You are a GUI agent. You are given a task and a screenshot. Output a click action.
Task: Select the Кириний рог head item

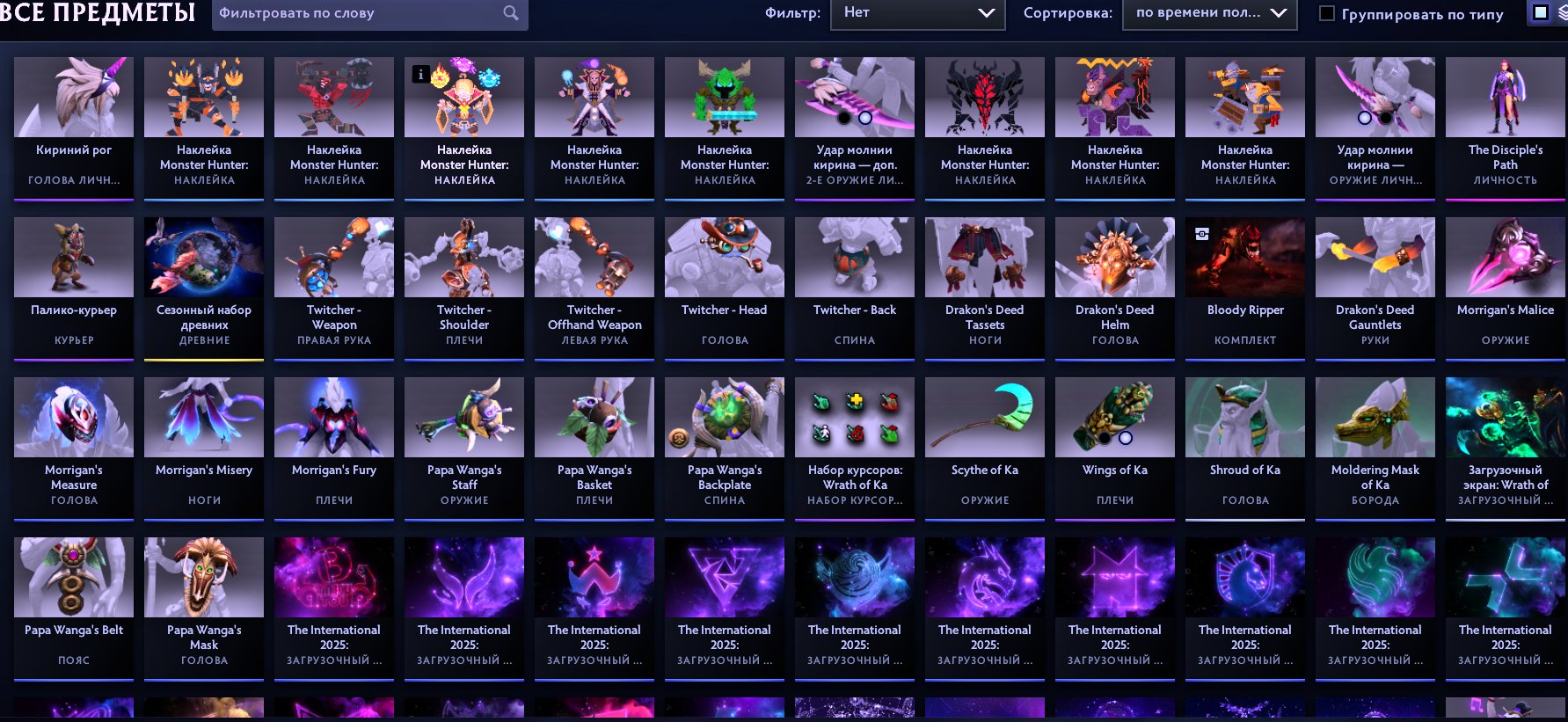tap(74, 128)
